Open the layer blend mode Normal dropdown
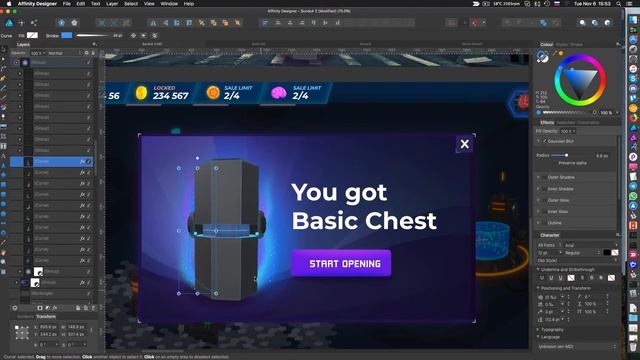 click(64, 53)
